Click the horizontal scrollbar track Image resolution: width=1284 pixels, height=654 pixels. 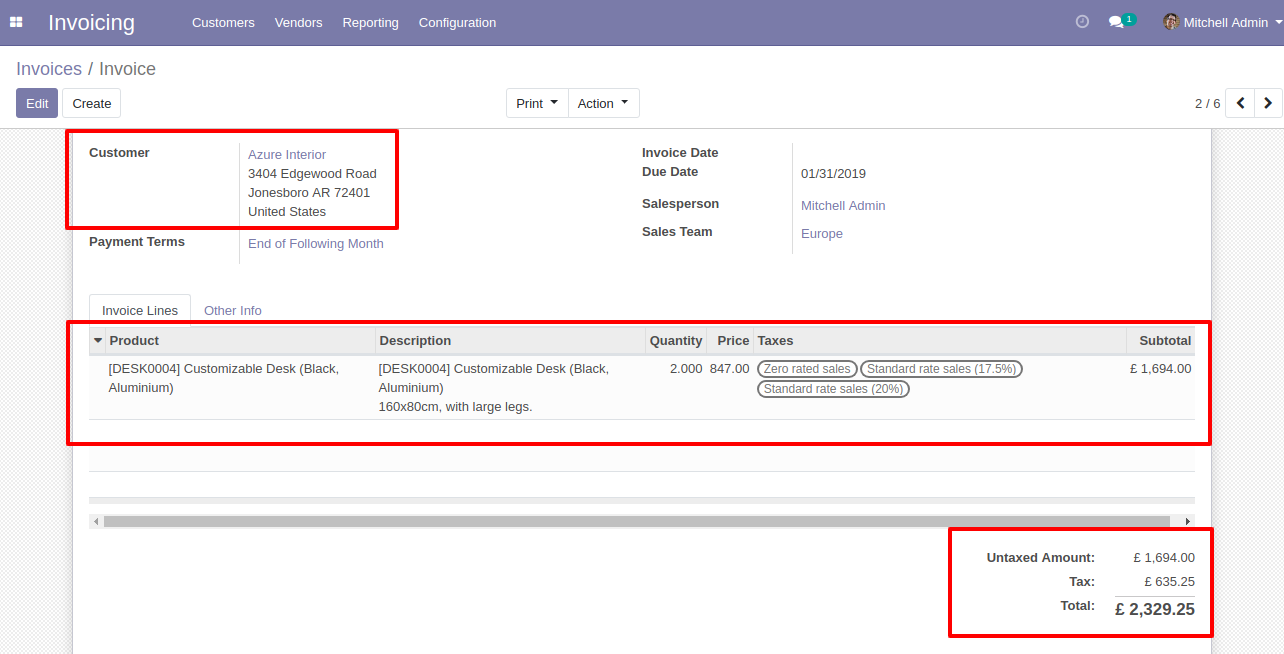tap(636, 521)
